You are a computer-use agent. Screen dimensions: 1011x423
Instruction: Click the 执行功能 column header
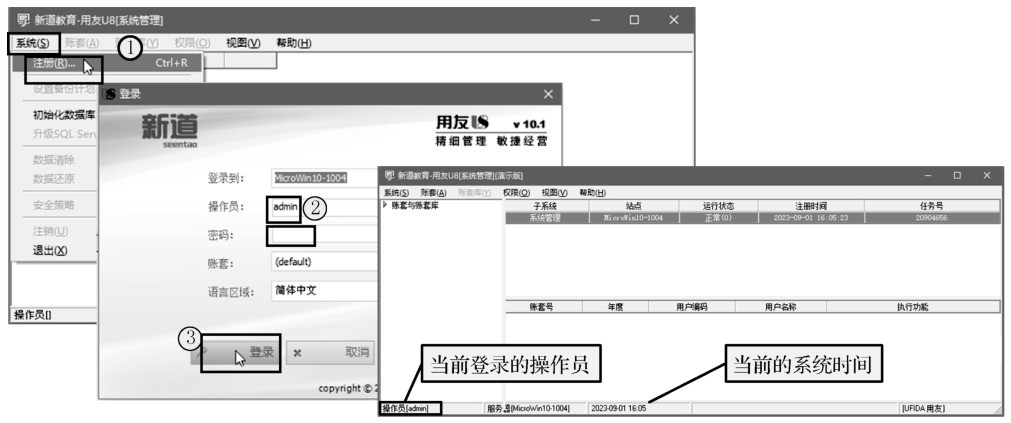click(x=913, y=307)
